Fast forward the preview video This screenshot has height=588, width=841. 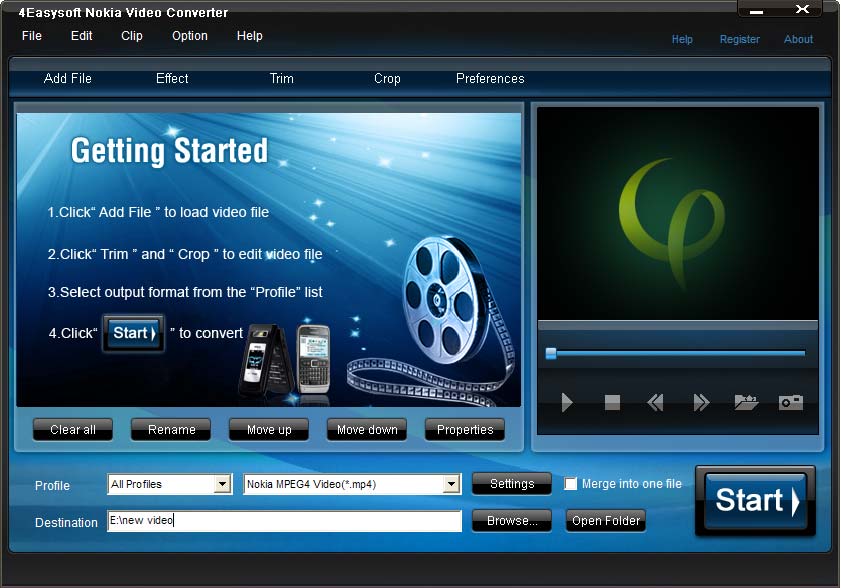700,403
